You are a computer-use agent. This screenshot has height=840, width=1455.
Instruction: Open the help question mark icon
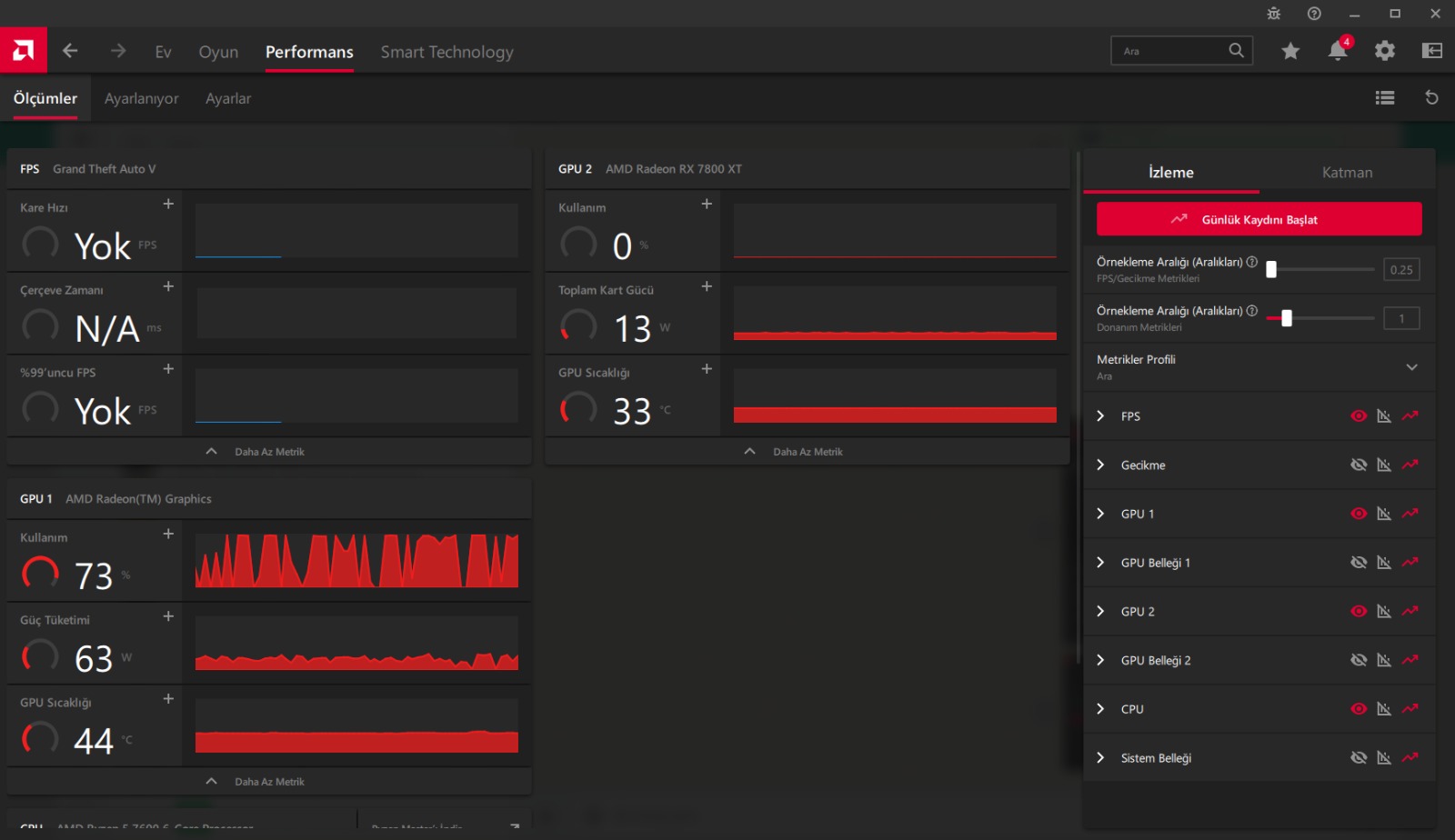1314,14
